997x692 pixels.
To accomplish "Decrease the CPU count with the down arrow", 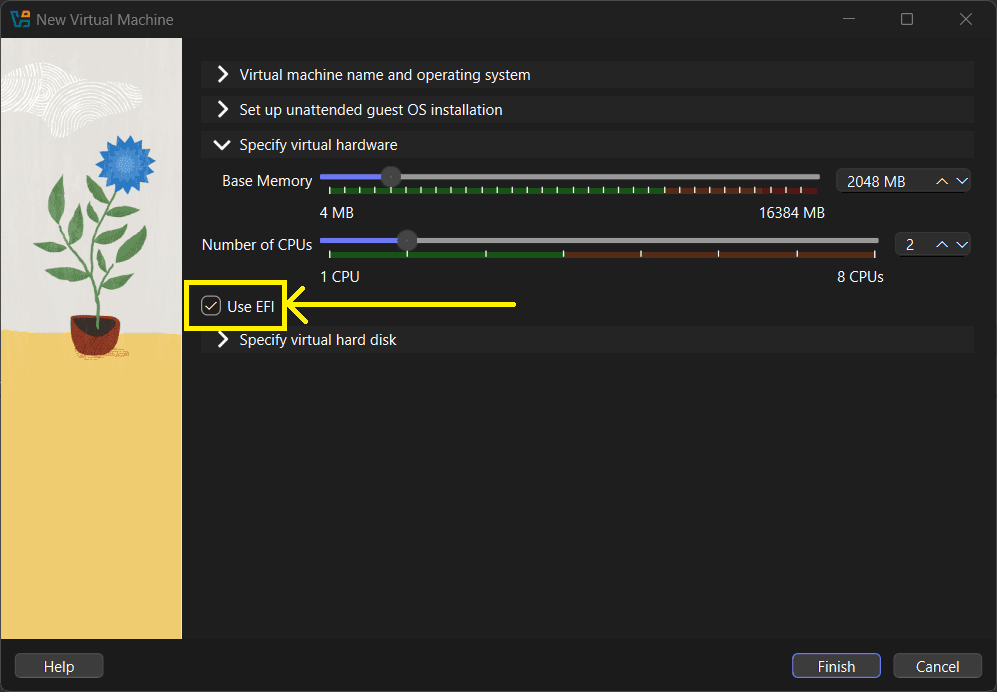I will [962, 244].
